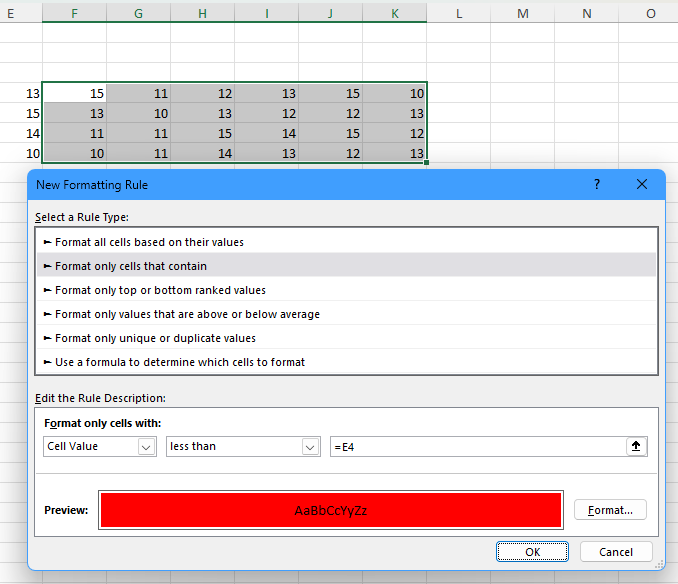Confirm the rule with OK

click(x=532, y=552)
